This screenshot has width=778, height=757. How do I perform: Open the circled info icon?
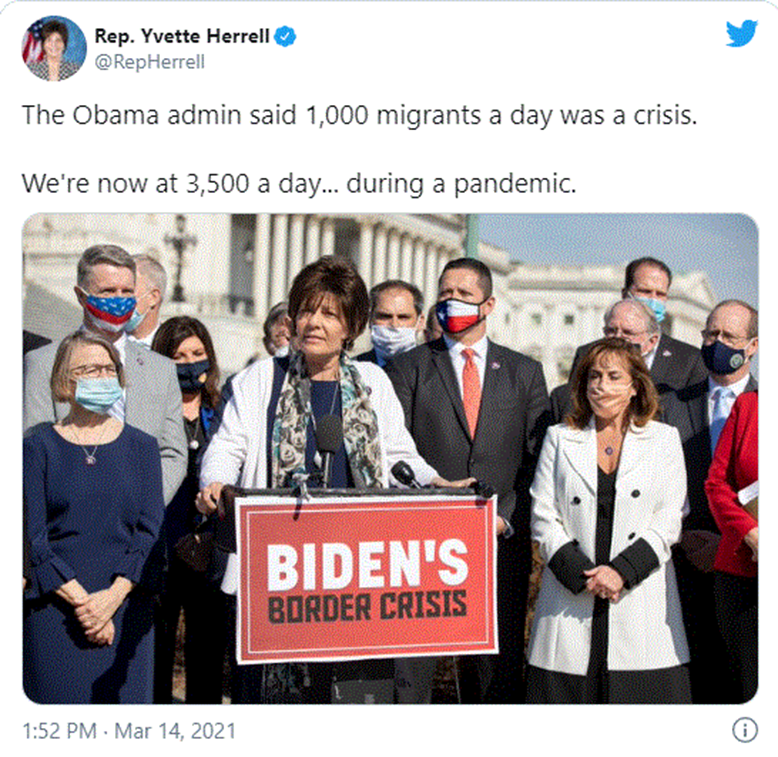pyautogui.click(x=745, y=730)
